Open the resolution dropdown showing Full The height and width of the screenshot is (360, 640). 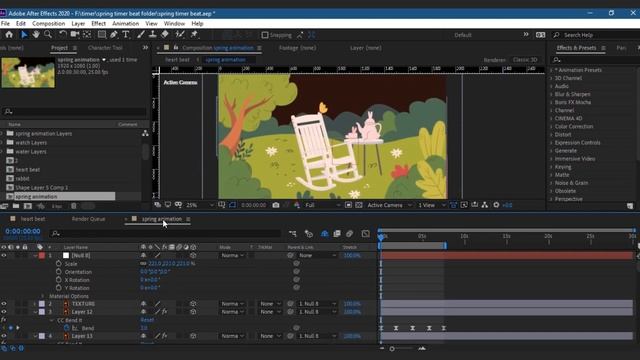(322, 205)
